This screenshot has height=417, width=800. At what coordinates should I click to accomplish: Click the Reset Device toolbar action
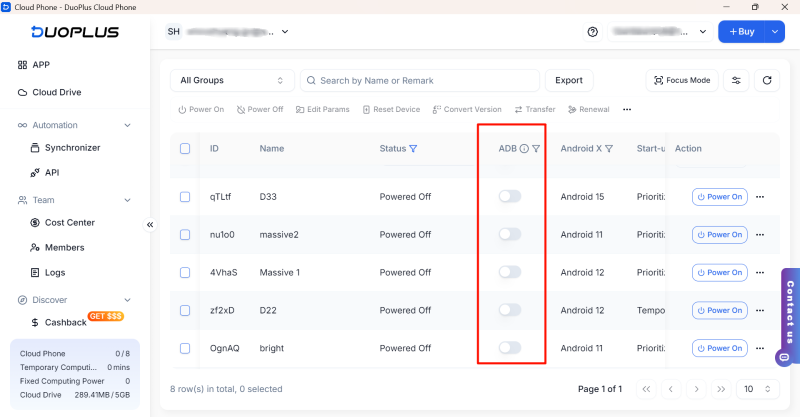391,109
